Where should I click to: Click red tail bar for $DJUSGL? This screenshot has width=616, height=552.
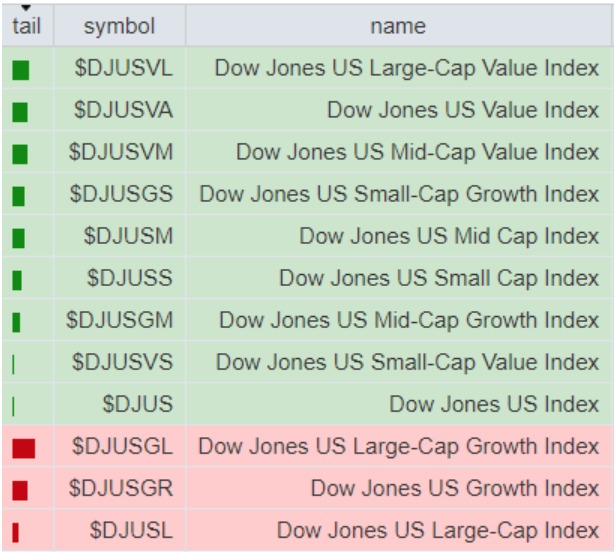coord(24,448)
